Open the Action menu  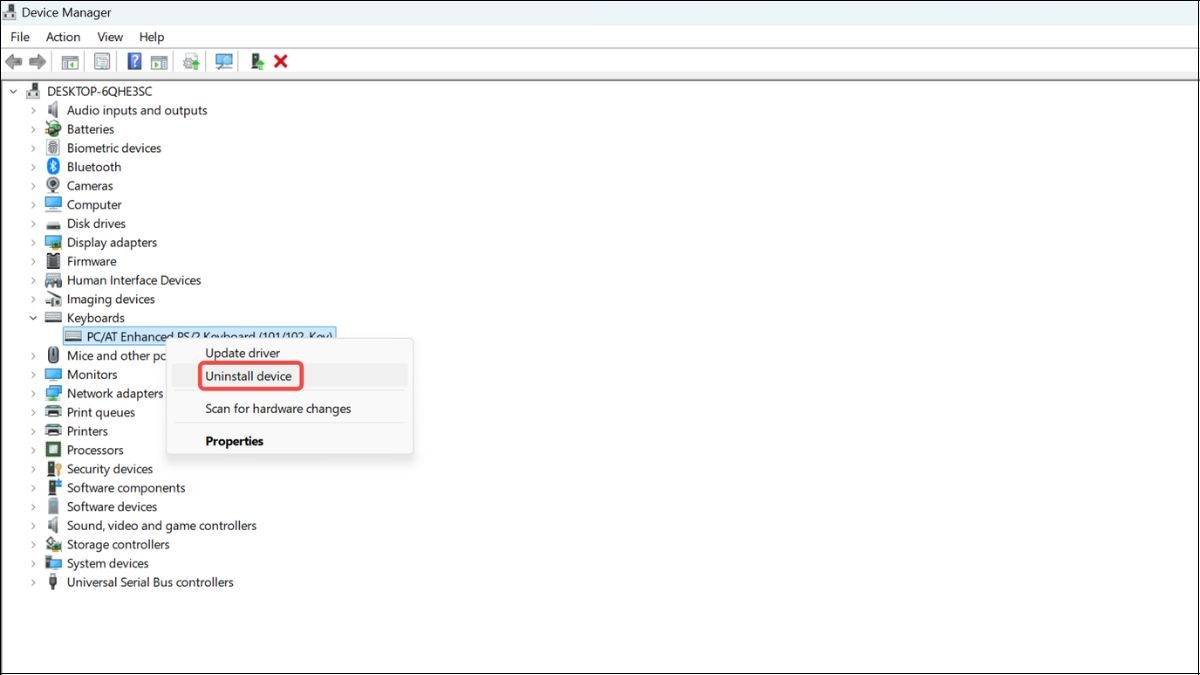pyautogui.click(x=63, y=37)
